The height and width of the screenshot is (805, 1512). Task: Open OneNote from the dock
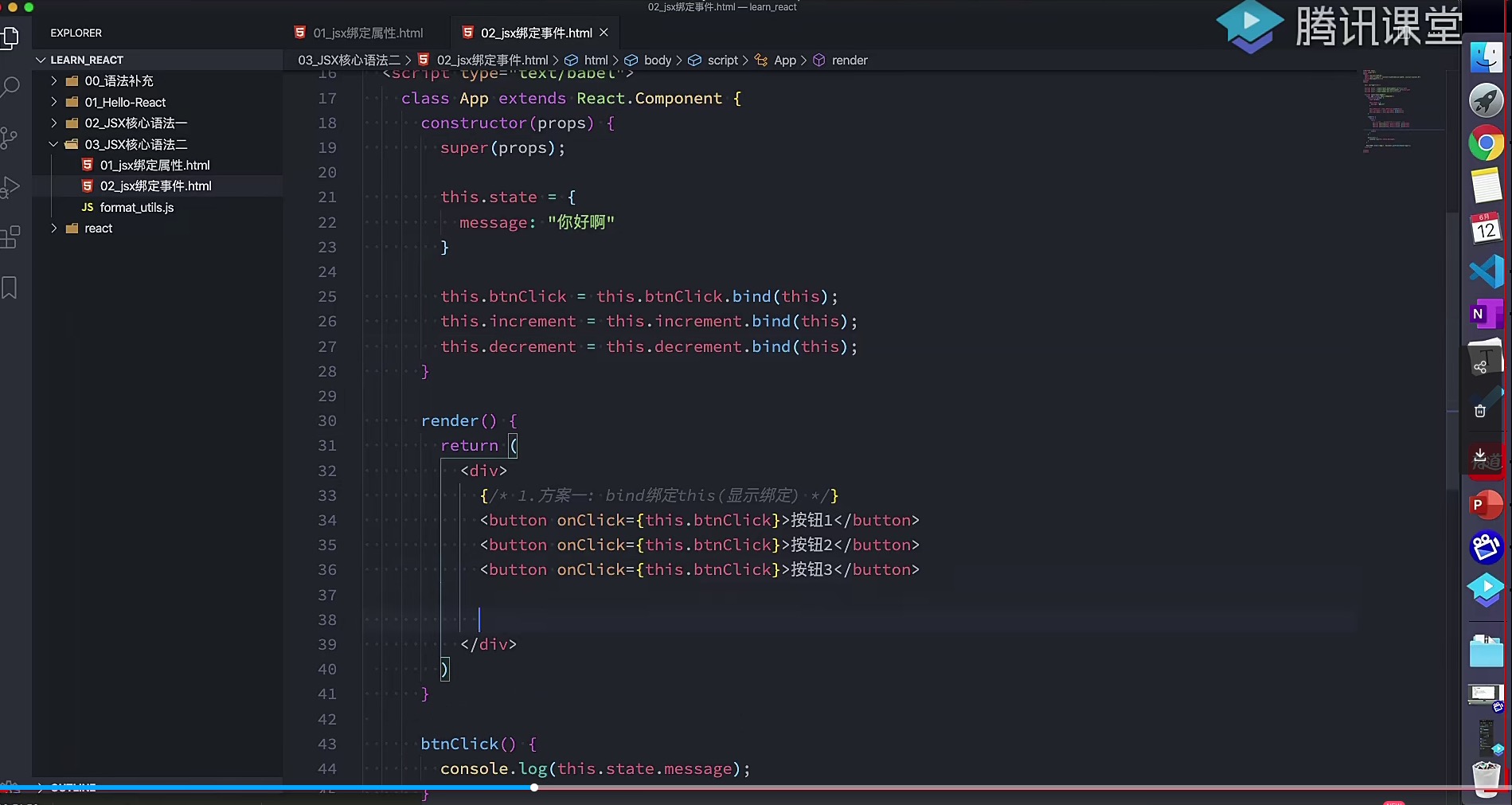coord(1486,314)
